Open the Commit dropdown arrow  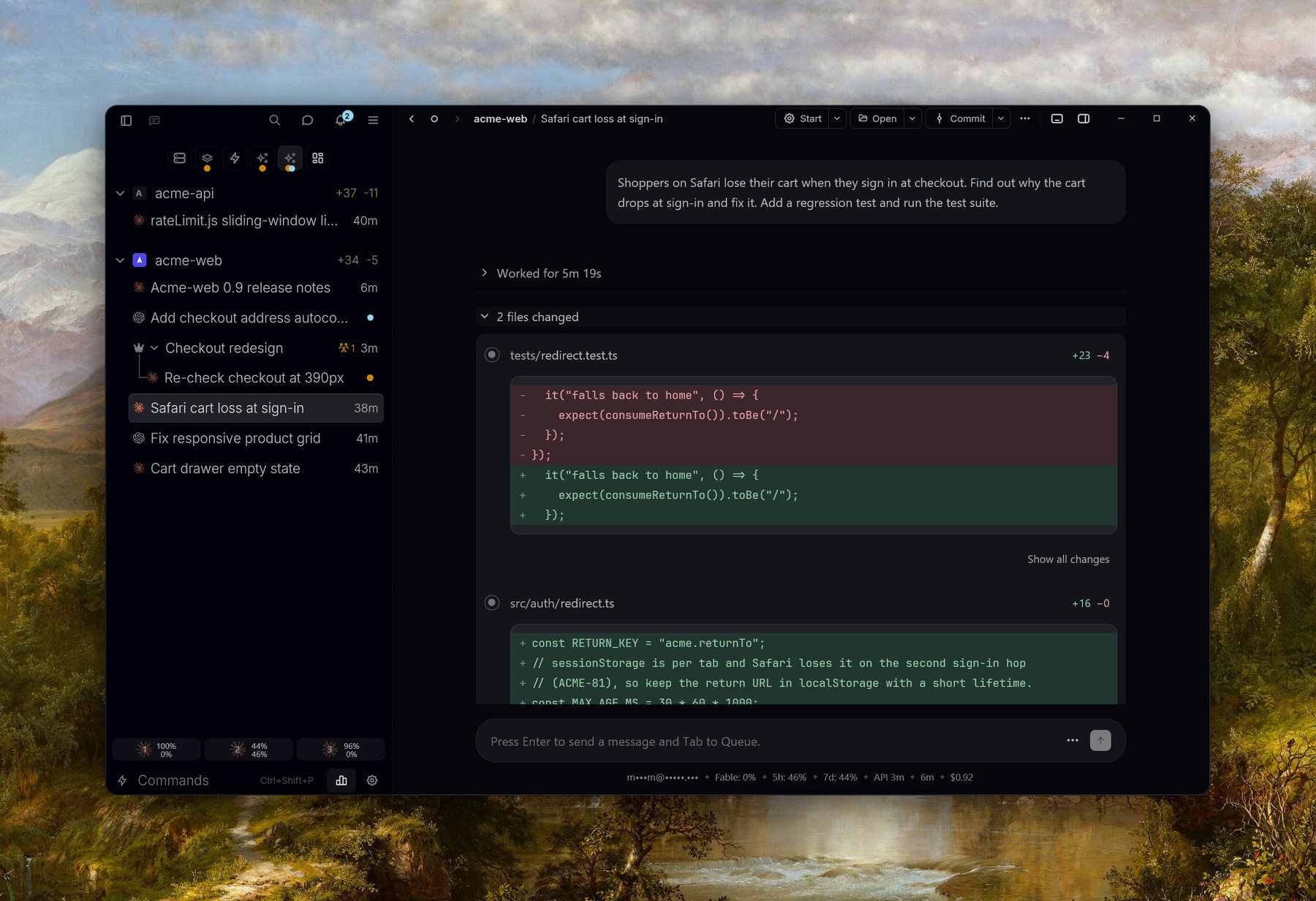click(x=1001, y=118)
